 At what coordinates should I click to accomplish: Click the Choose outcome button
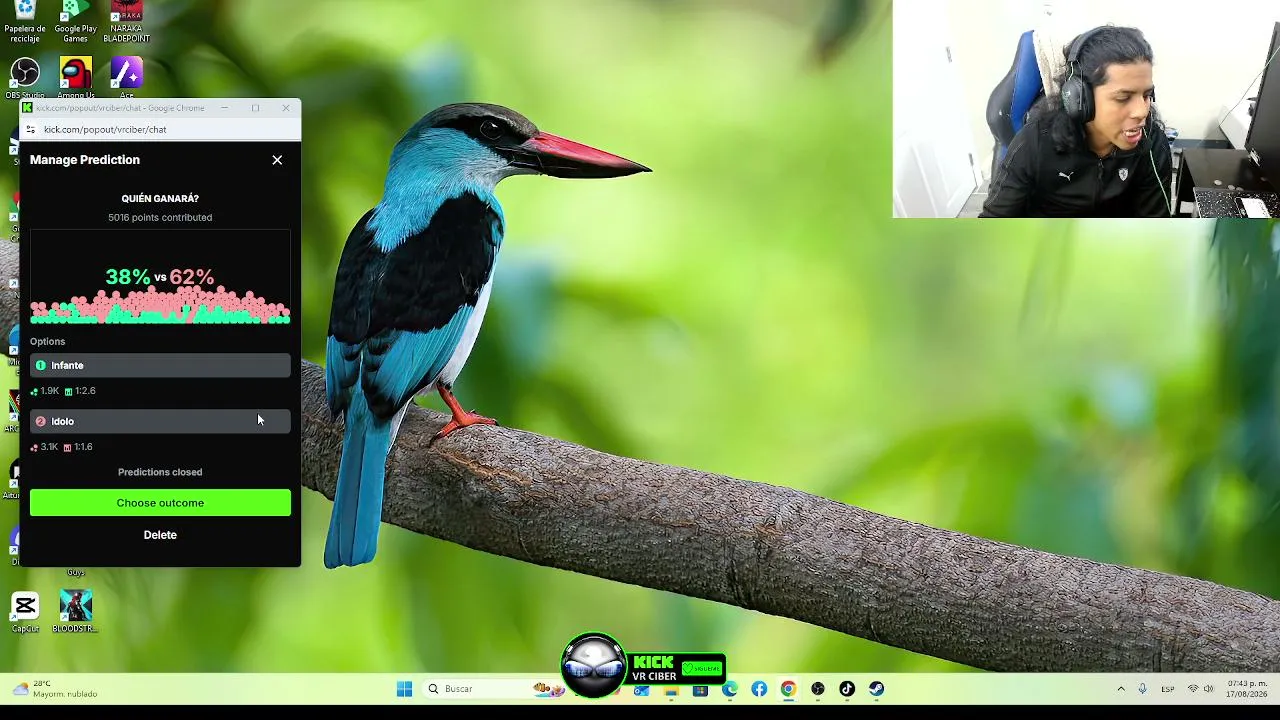[x=160, y=503]
